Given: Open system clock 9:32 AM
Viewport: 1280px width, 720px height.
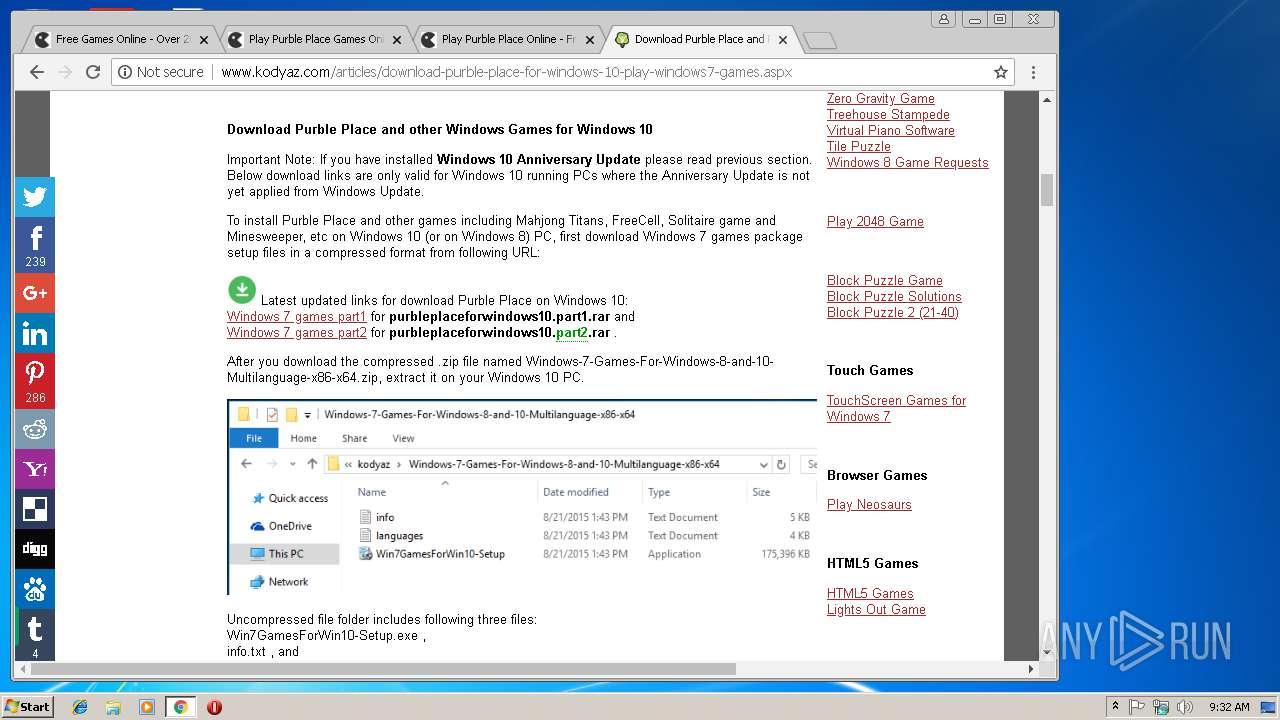Looking at the screenshot, I should pyautogui.click(x=1229, y=707).
